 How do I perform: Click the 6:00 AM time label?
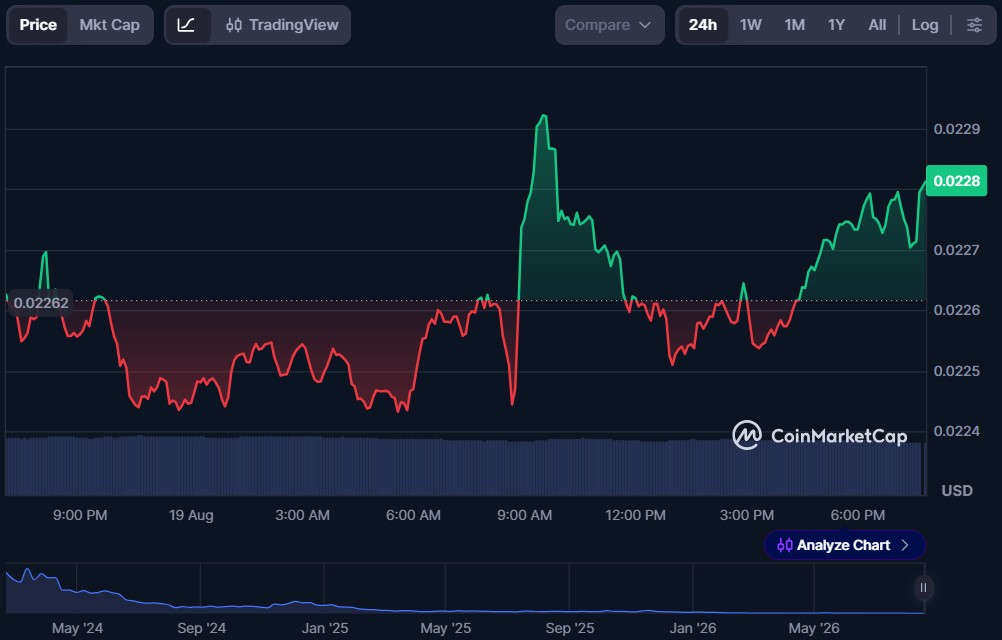point(413,515)
